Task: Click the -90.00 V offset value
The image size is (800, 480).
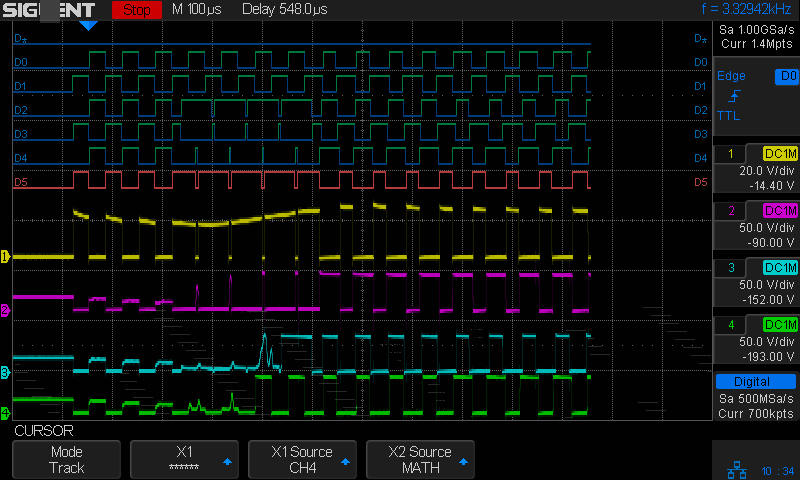Action: pos(771,243)
